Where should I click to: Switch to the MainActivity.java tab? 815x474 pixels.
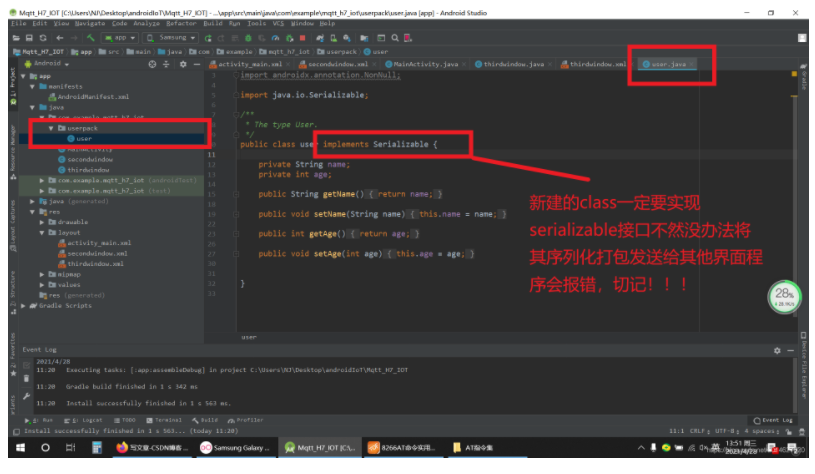pyautogui.click(x=425, y=64)
